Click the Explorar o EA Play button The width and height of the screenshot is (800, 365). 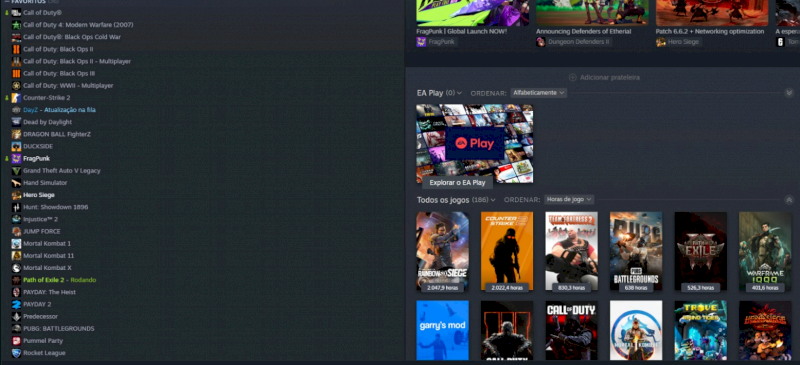457,183
